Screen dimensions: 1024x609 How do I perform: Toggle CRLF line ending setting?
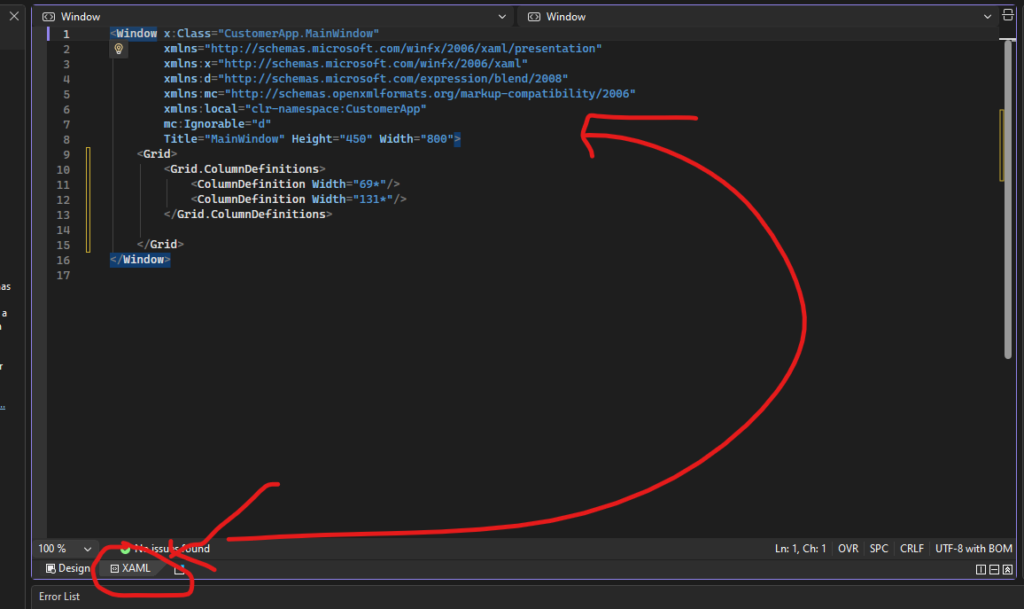point(911,548)
